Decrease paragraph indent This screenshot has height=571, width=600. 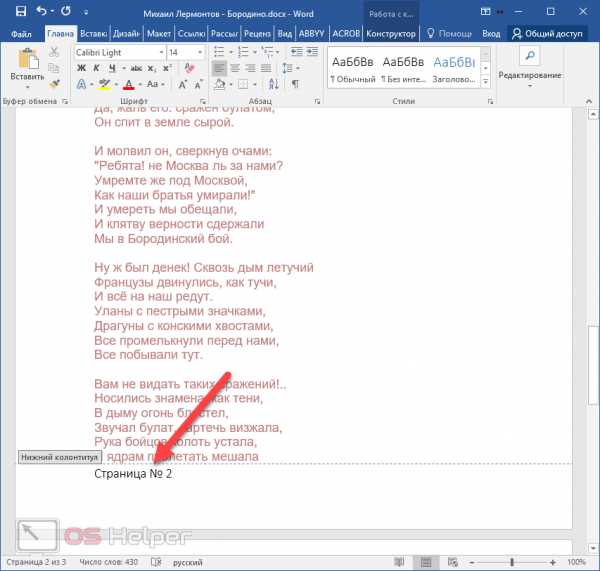[x=297, y=51]
